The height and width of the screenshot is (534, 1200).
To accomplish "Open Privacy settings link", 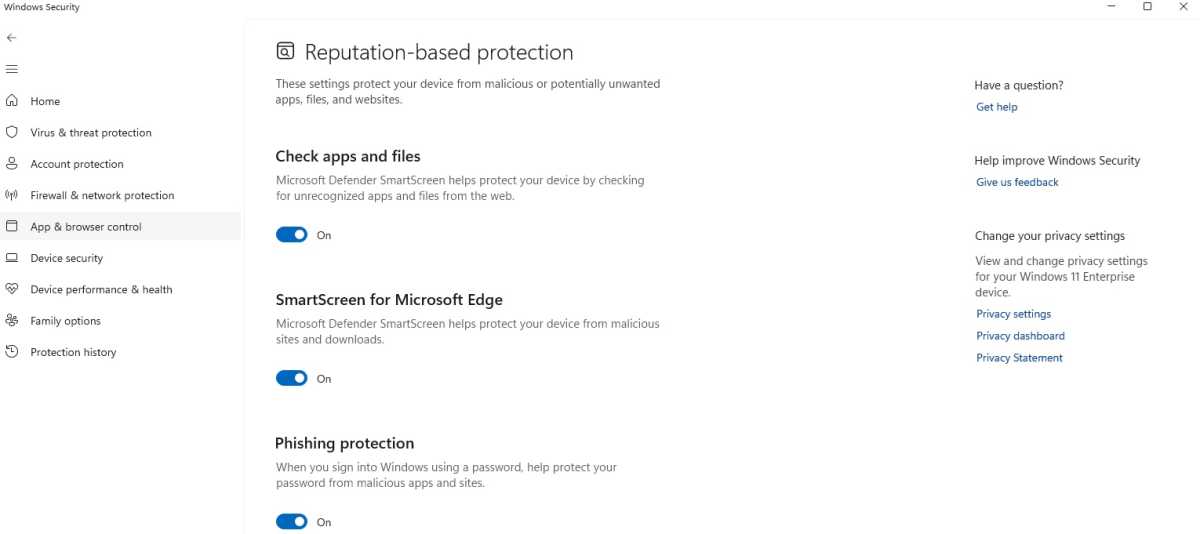I will 1013,314.
